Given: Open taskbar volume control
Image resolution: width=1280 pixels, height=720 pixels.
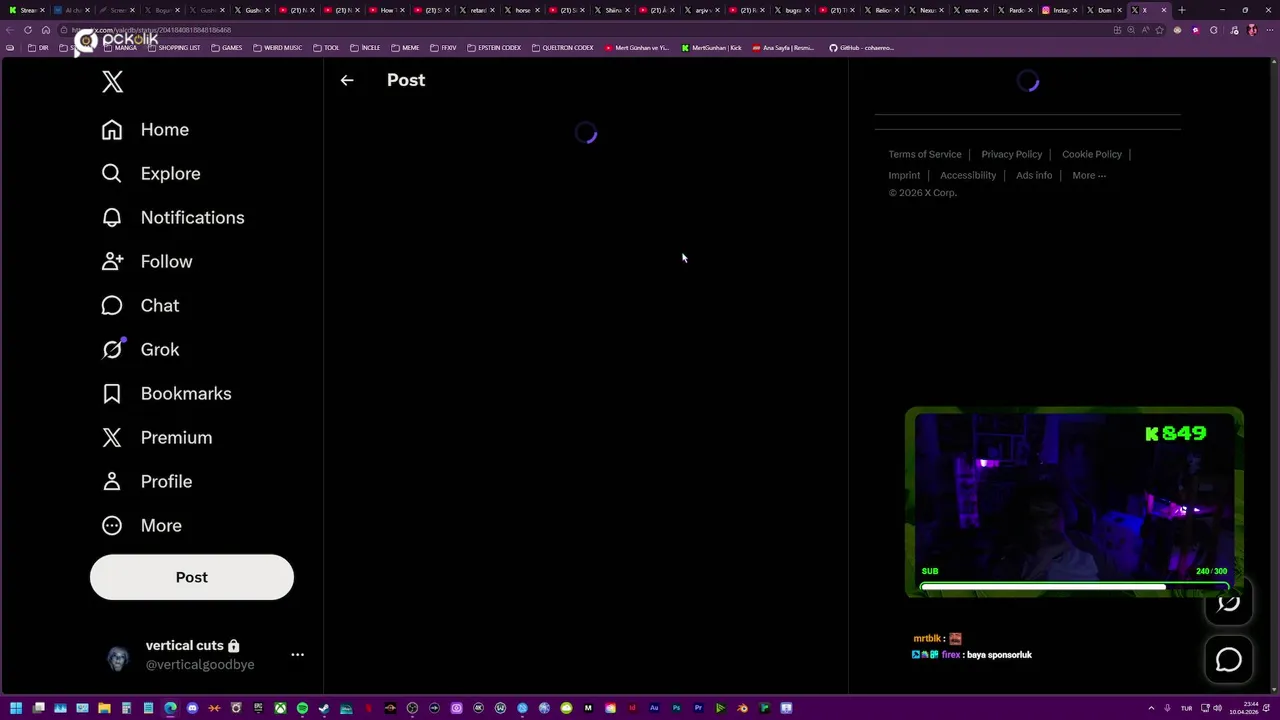Looking at the screenshot, I should coord(1217,708).
